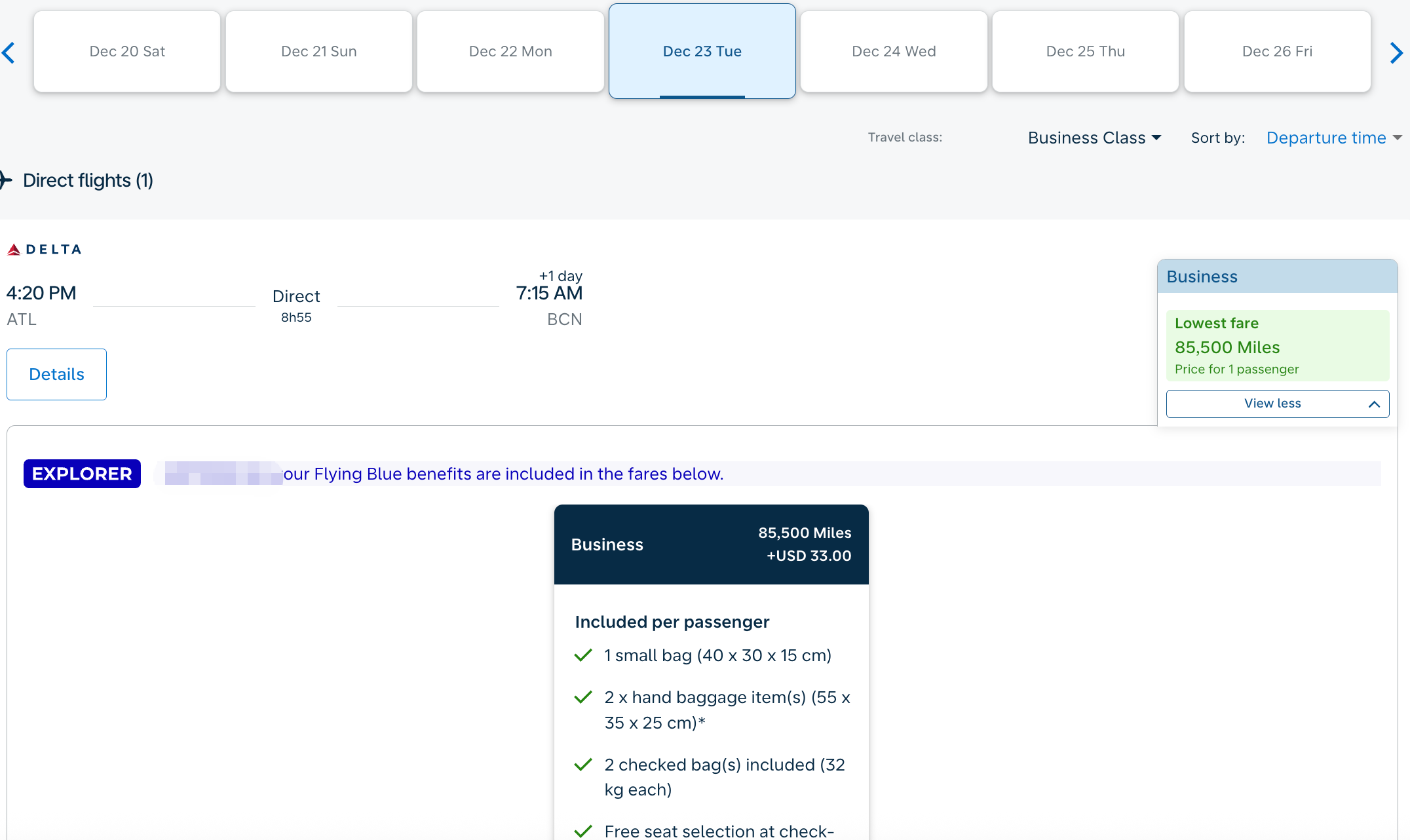Image resolution: width=1410 pixels, height=840 pixels.
Task: Click the checkmark next to 1 small bag
Action: click(583, 655)
